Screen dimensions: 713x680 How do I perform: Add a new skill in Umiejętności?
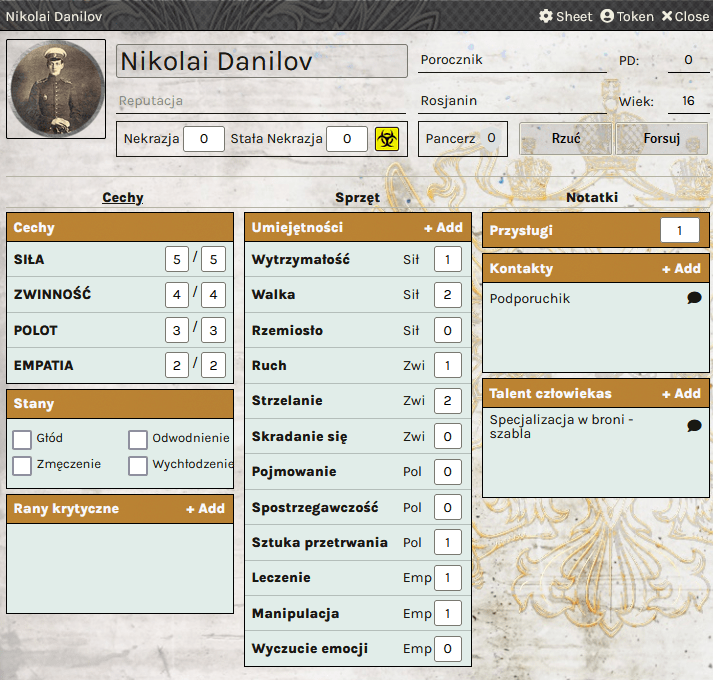(x=443, y=228)
